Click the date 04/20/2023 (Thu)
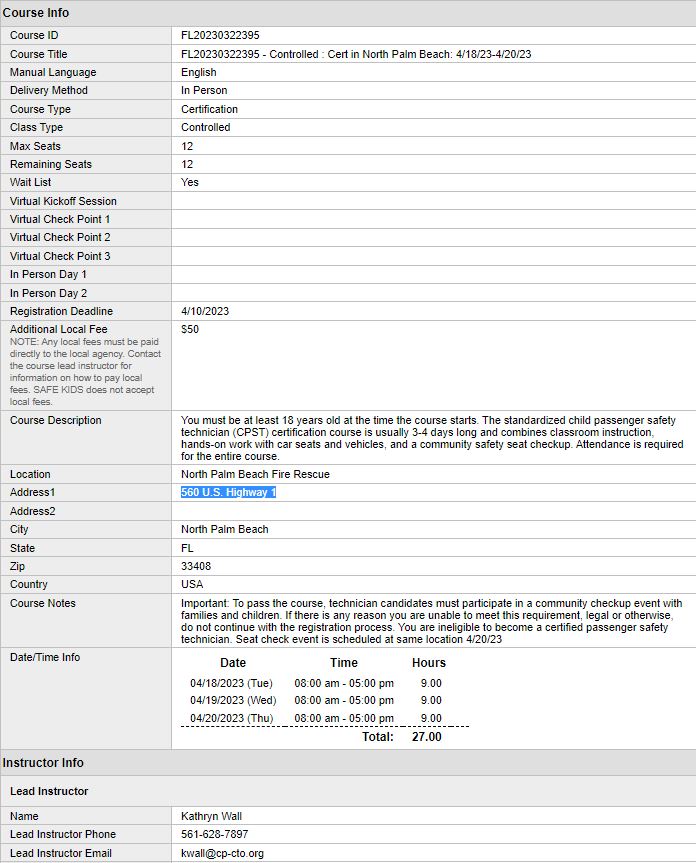The width and height of the screenshot is (696, 863). 232,718
